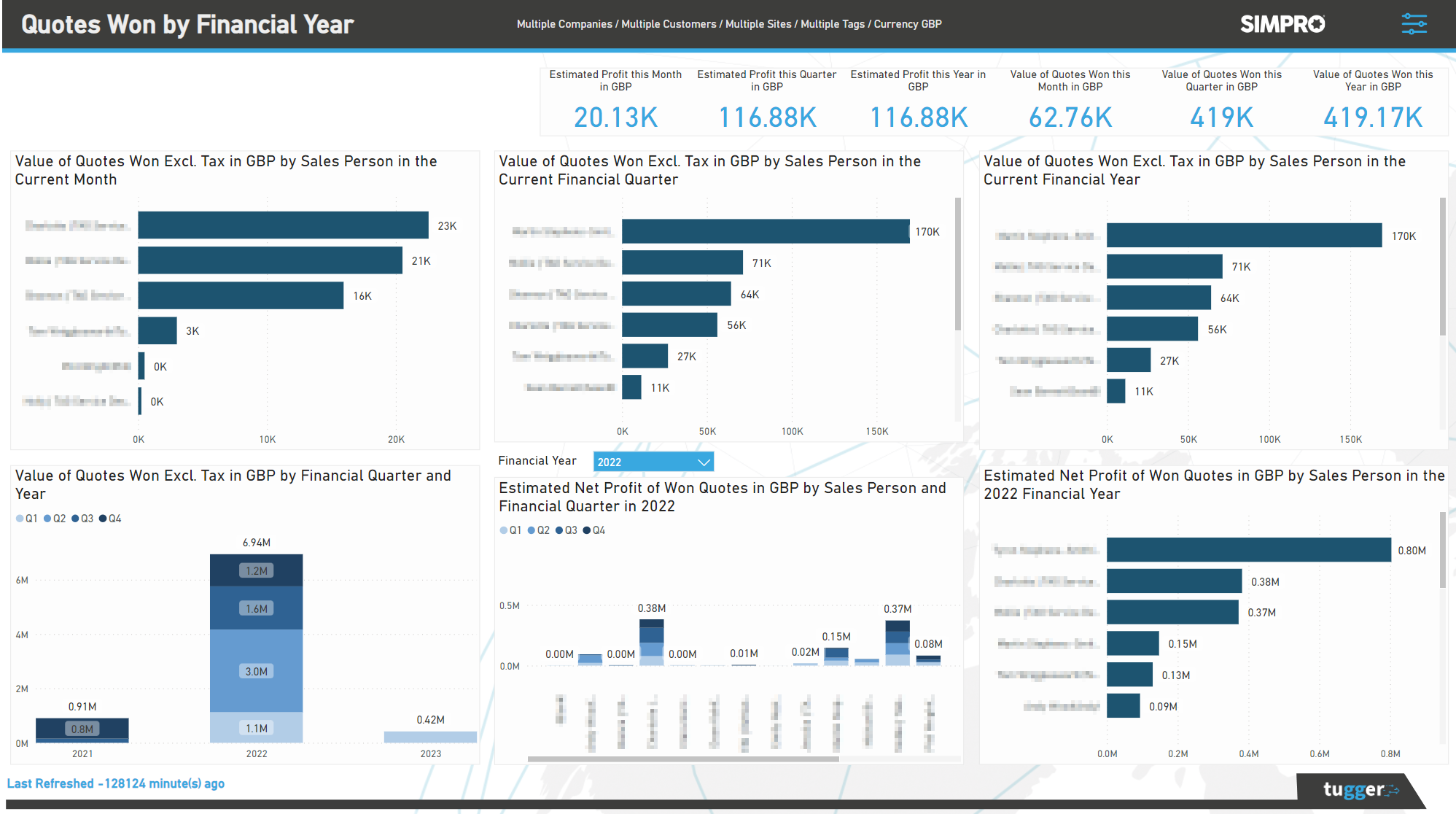This screenshot has height=814, width=1456.
Task: Open the filter sliders icon in the header
Action: click(1414, 23)
